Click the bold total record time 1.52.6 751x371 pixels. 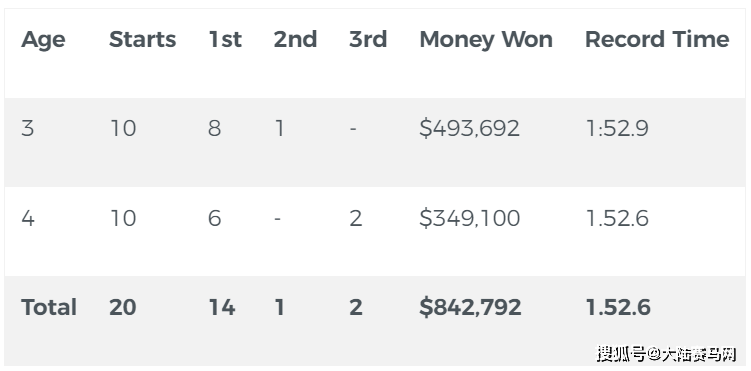(618, 307)
